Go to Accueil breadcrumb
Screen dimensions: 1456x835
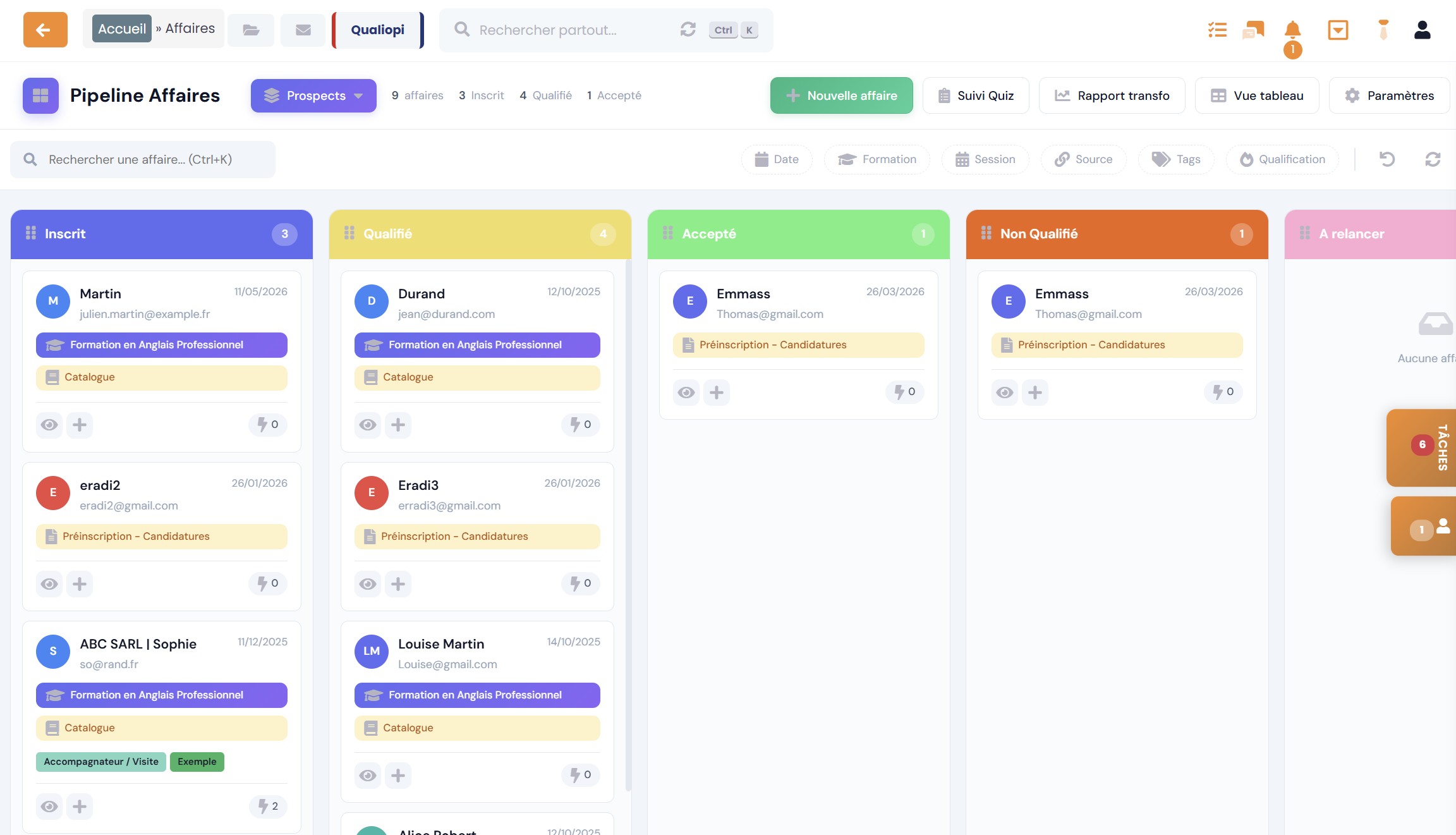coord(122,28)
